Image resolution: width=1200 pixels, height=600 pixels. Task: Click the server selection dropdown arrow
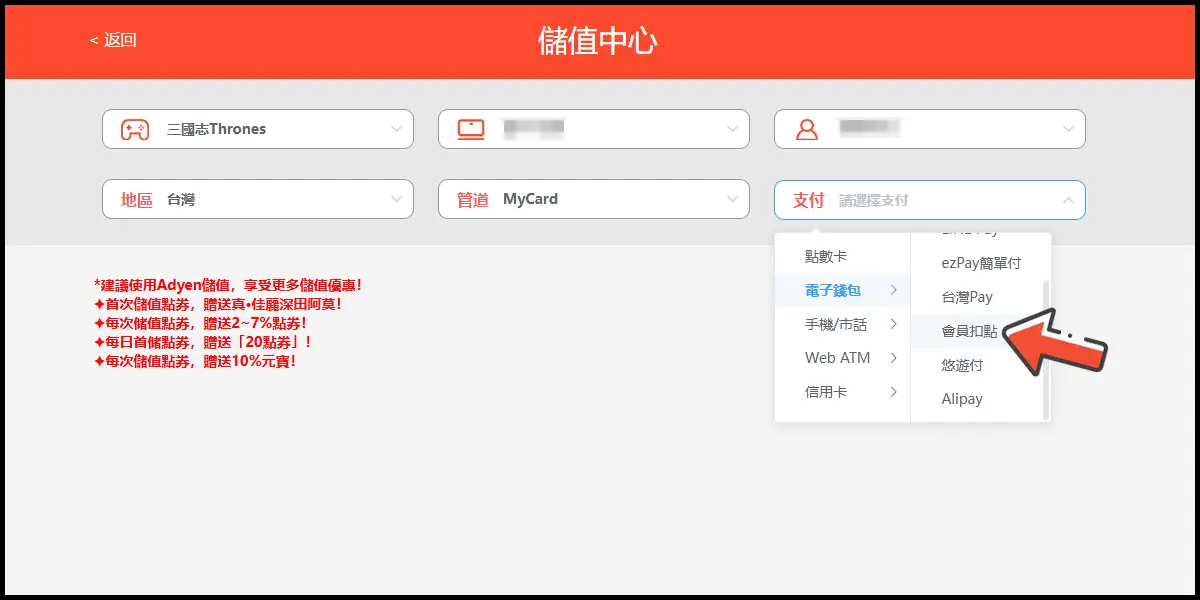click(x=732, y=129)
